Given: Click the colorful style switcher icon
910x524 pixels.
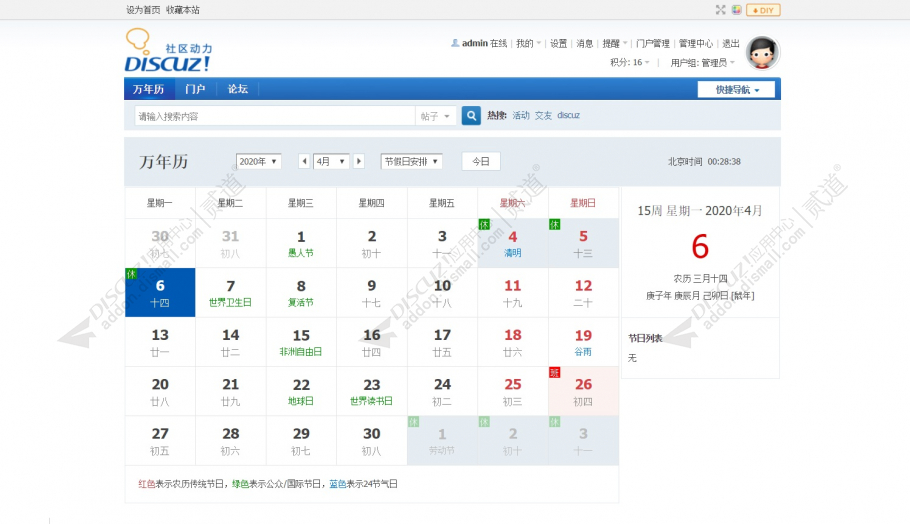Looking at the screenshot, I should tap(736, 10).
